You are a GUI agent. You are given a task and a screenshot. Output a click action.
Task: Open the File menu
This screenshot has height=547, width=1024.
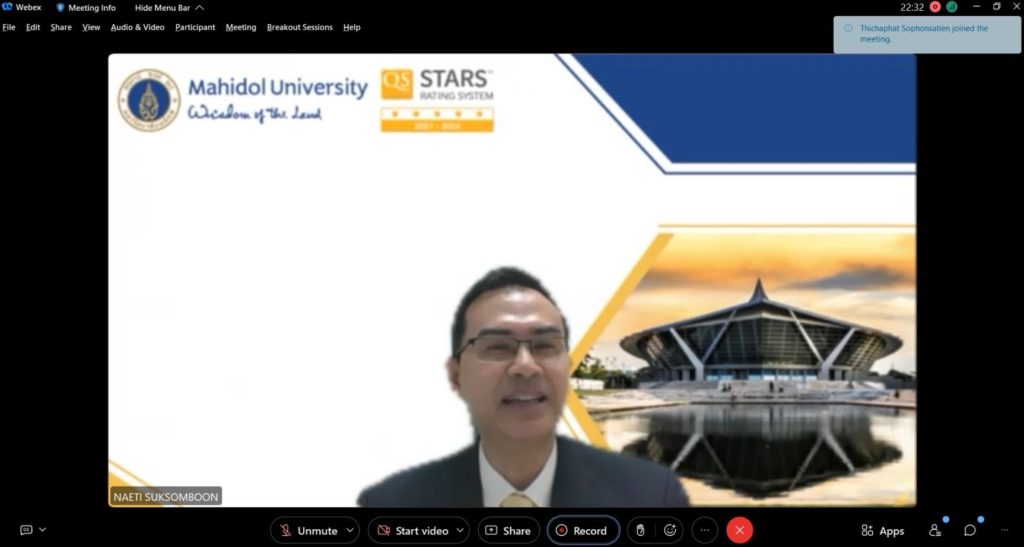[x=9, y=27]
